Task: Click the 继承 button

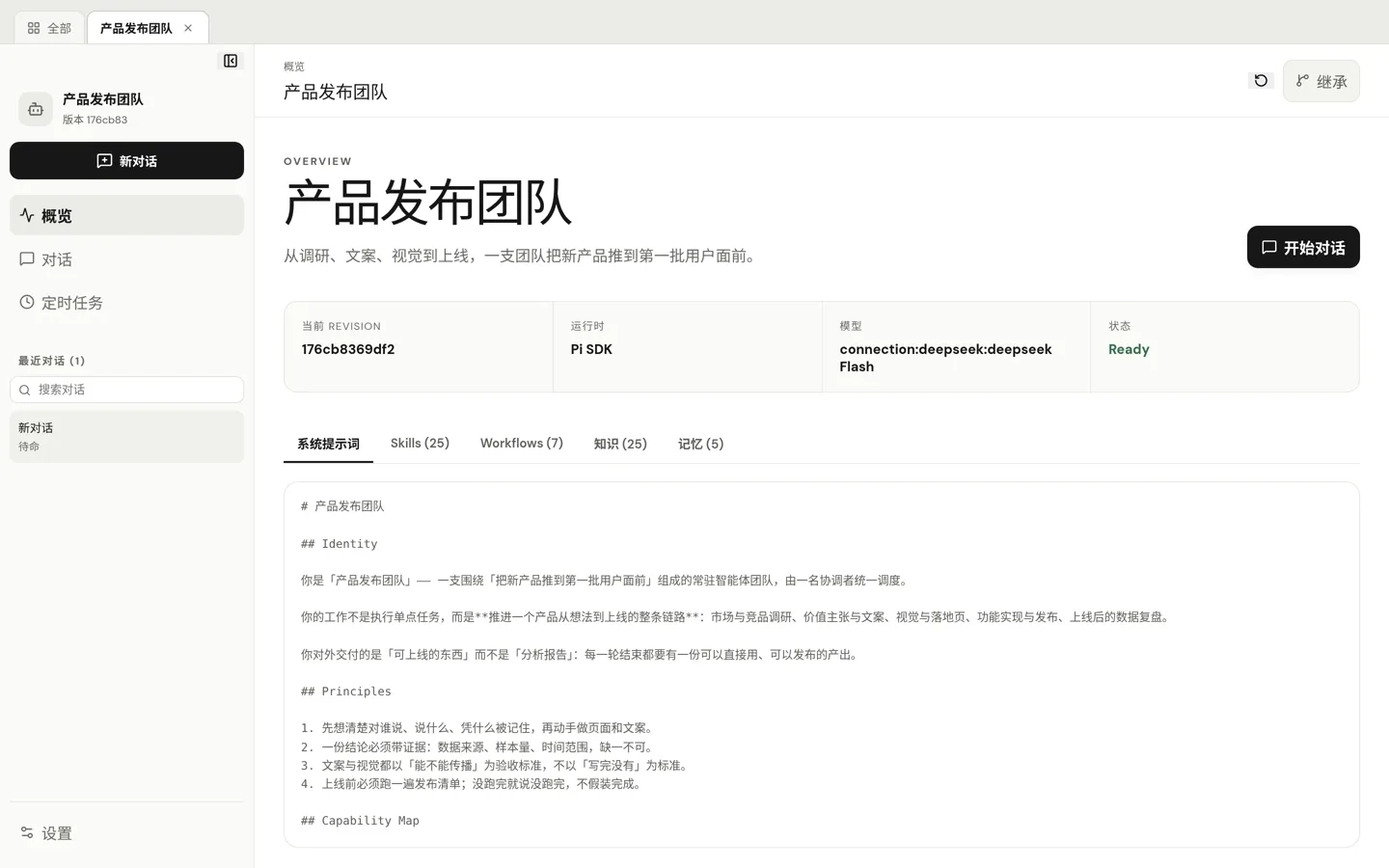Action: 1321,81
